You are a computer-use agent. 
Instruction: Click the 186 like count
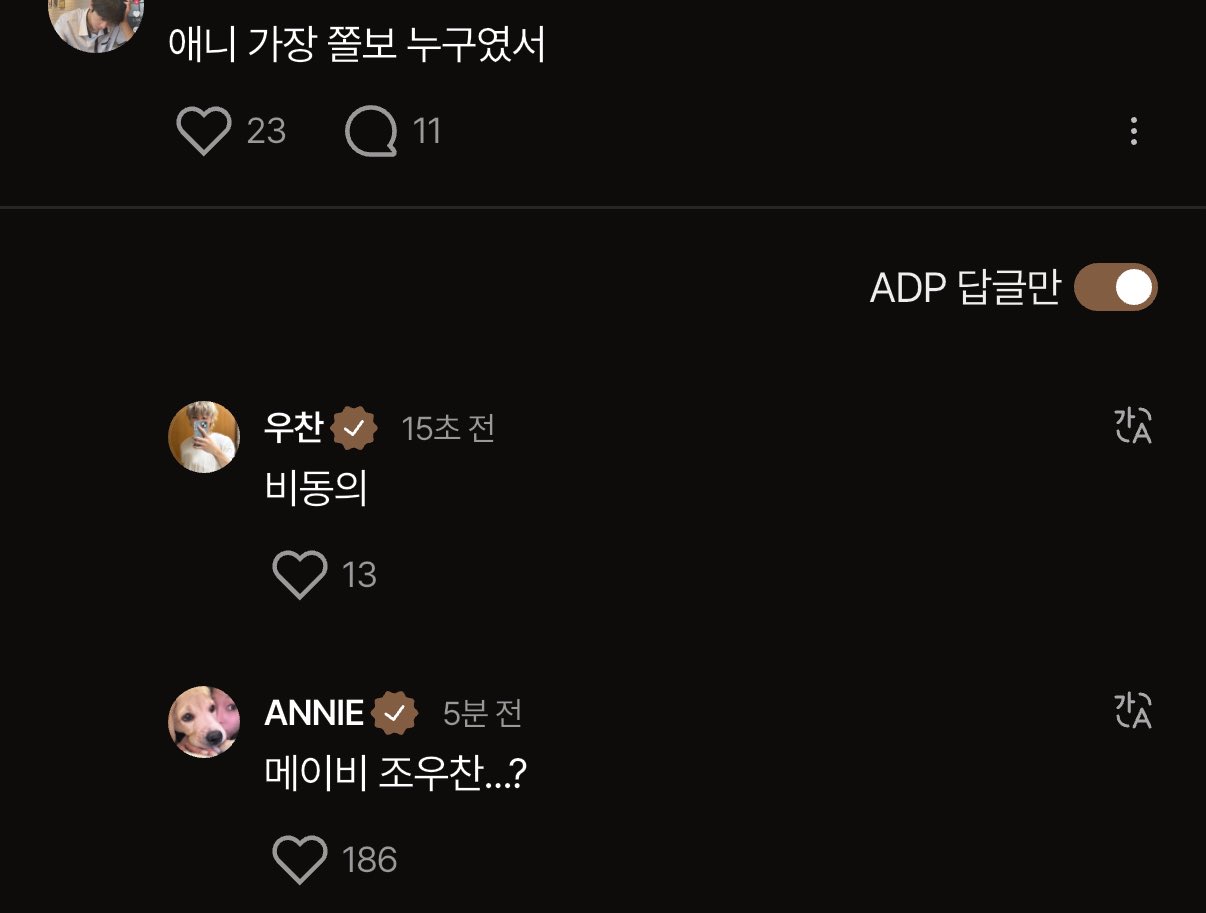point(370,860)
